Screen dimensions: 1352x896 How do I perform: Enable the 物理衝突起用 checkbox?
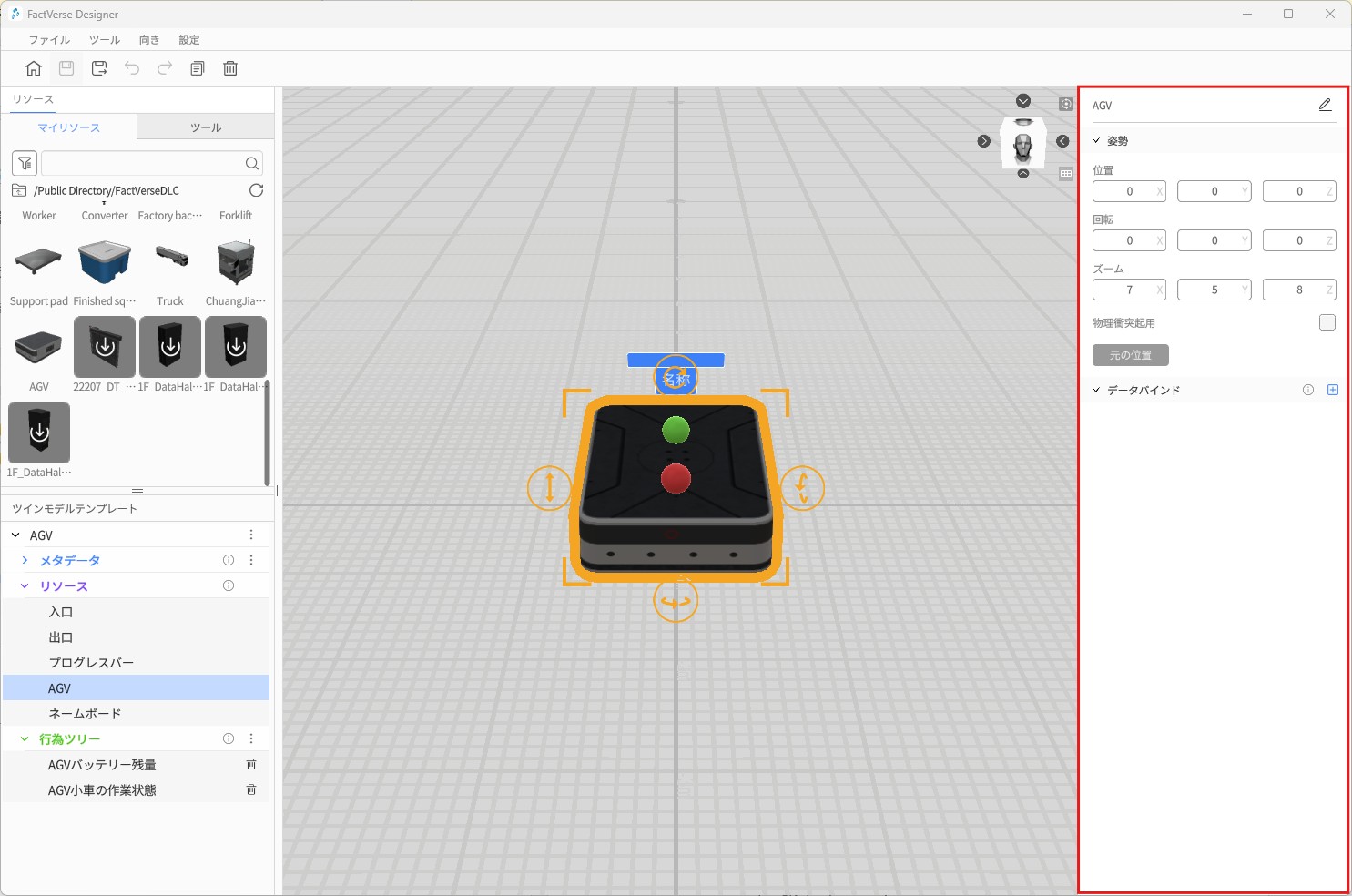[1327, 322]
